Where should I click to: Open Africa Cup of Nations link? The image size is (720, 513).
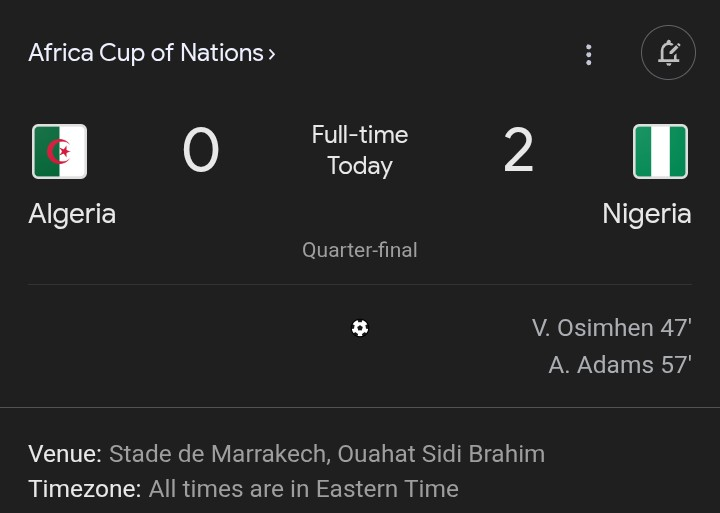[x=146, y=53]
